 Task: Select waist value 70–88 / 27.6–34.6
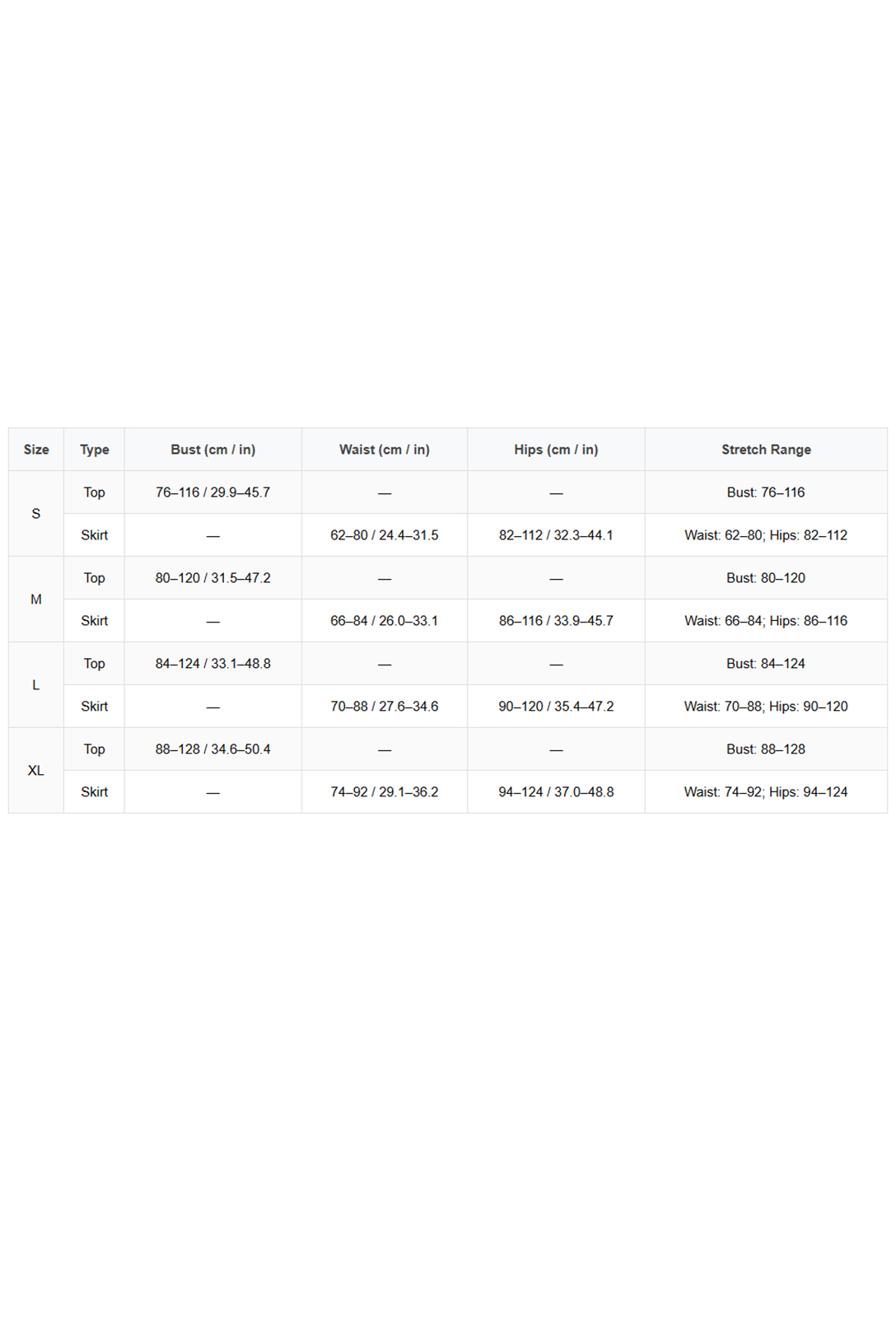point(384,707)
